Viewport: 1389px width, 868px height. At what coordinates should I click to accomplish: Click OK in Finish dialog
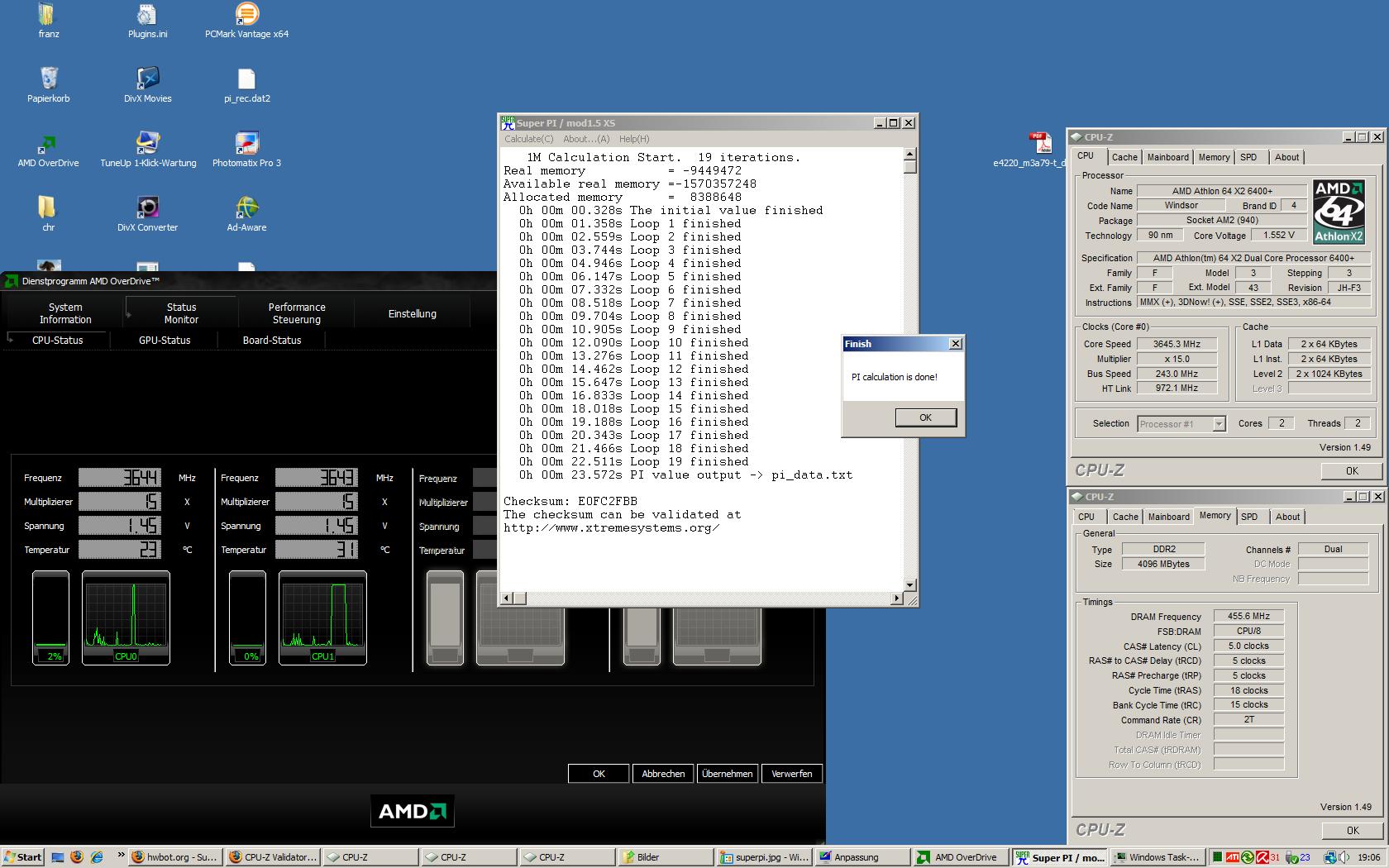point(925,417)
